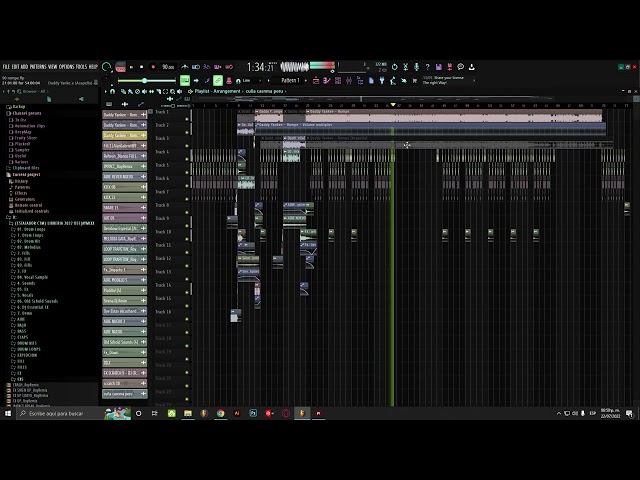Click the Track 5 header label
Image resolution: width=640 pixels, height=480 pixels.
click(162, 165)
